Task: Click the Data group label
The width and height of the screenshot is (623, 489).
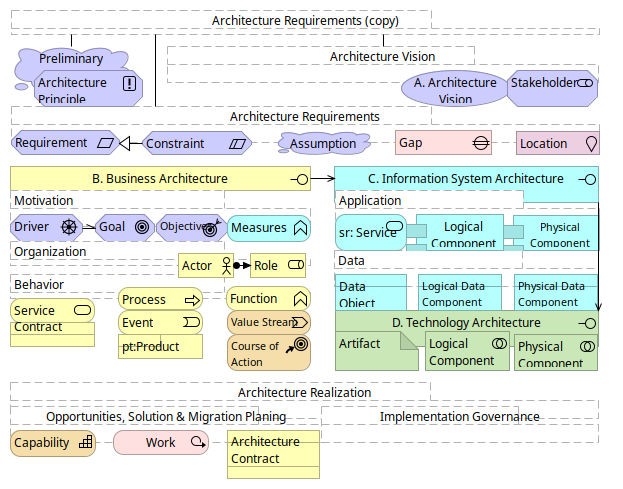Action: click(351, 261)
